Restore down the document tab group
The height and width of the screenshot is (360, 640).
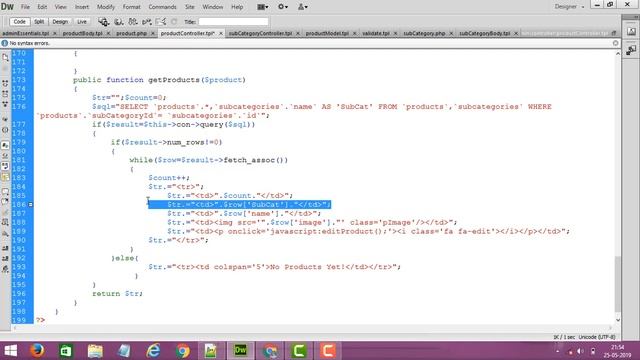coord(613,33)
